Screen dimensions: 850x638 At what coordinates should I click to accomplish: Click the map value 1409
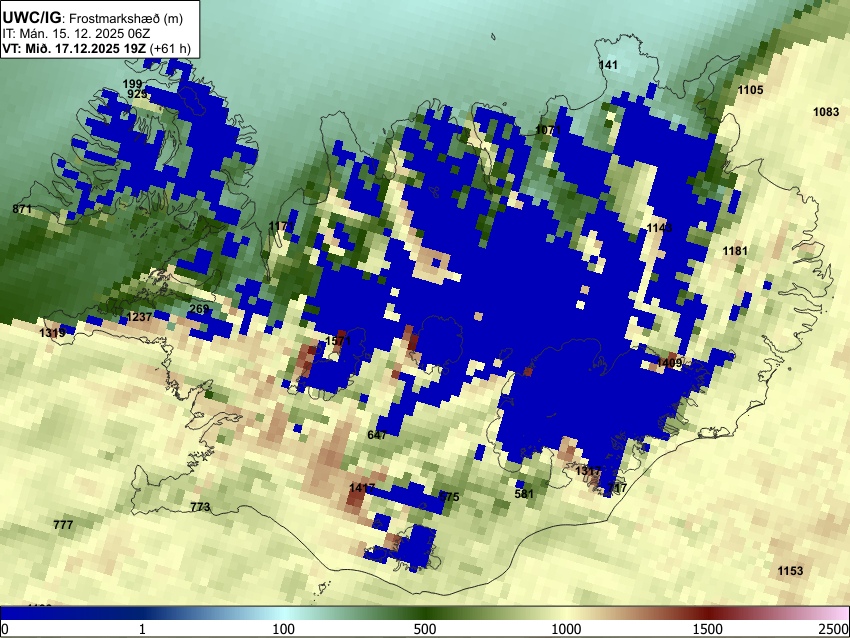click(x=669, y=363)
